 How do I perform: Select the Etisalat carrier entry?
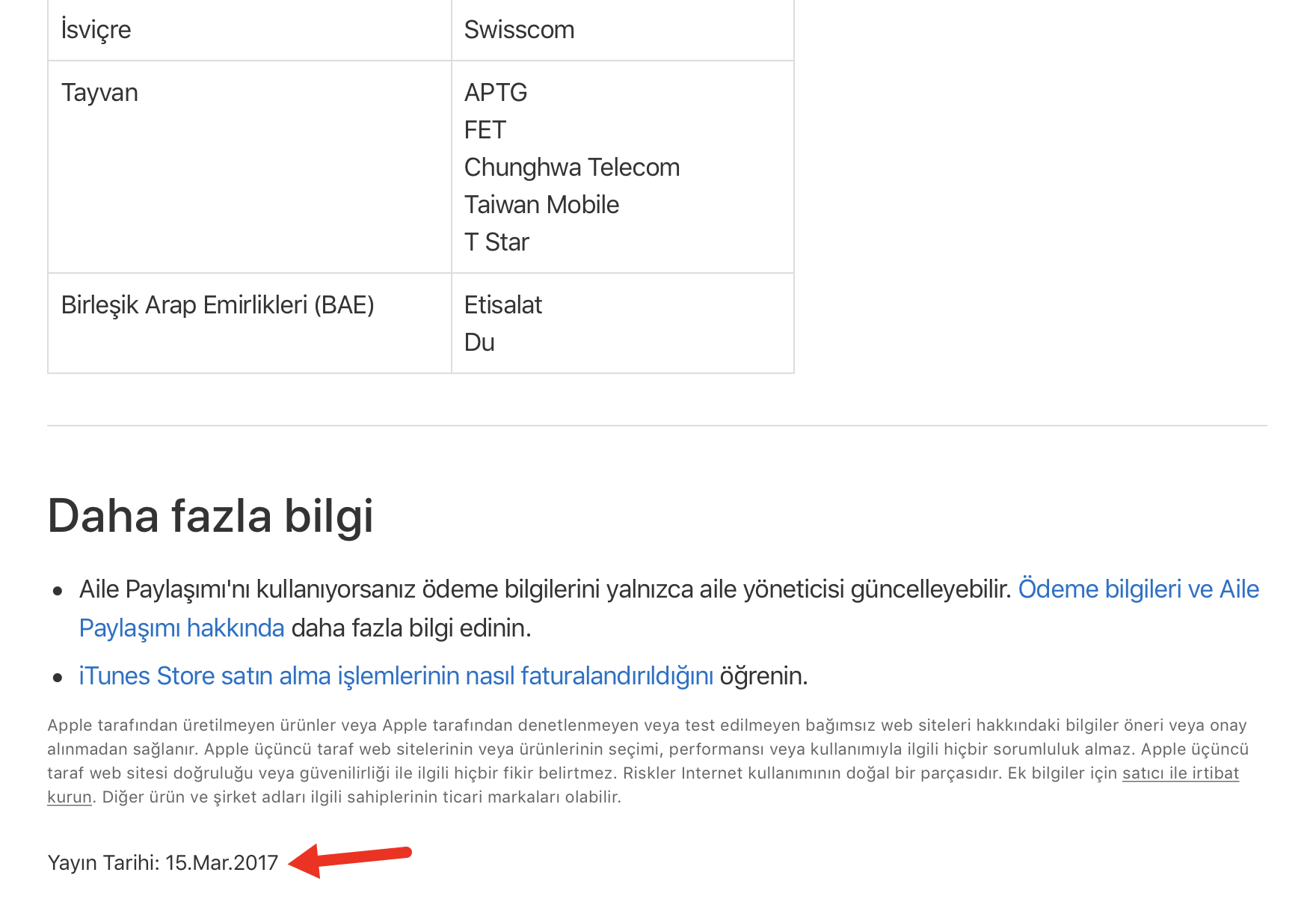point(502,305)
